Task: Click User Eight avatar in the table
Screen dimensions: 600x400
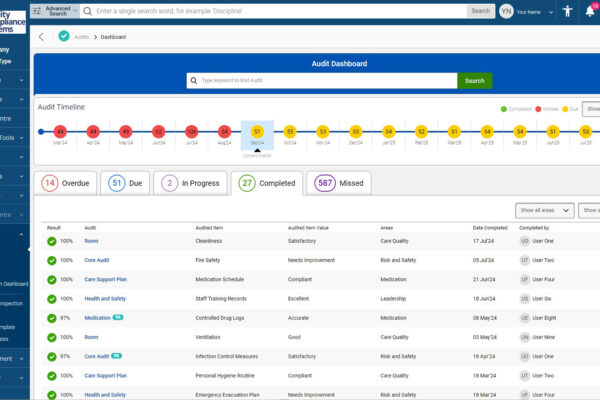Action: click(x=525, y=318)
